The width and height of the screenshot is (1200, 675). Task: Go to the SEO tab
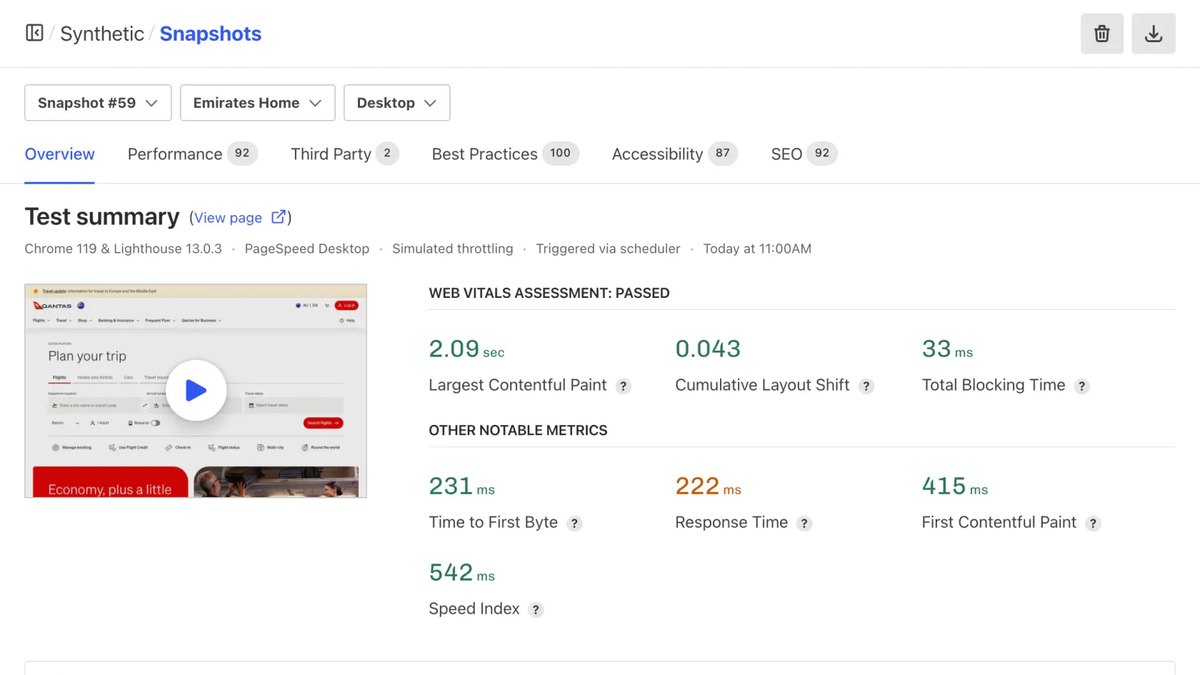pyautogui.click(x=804, y=154)
